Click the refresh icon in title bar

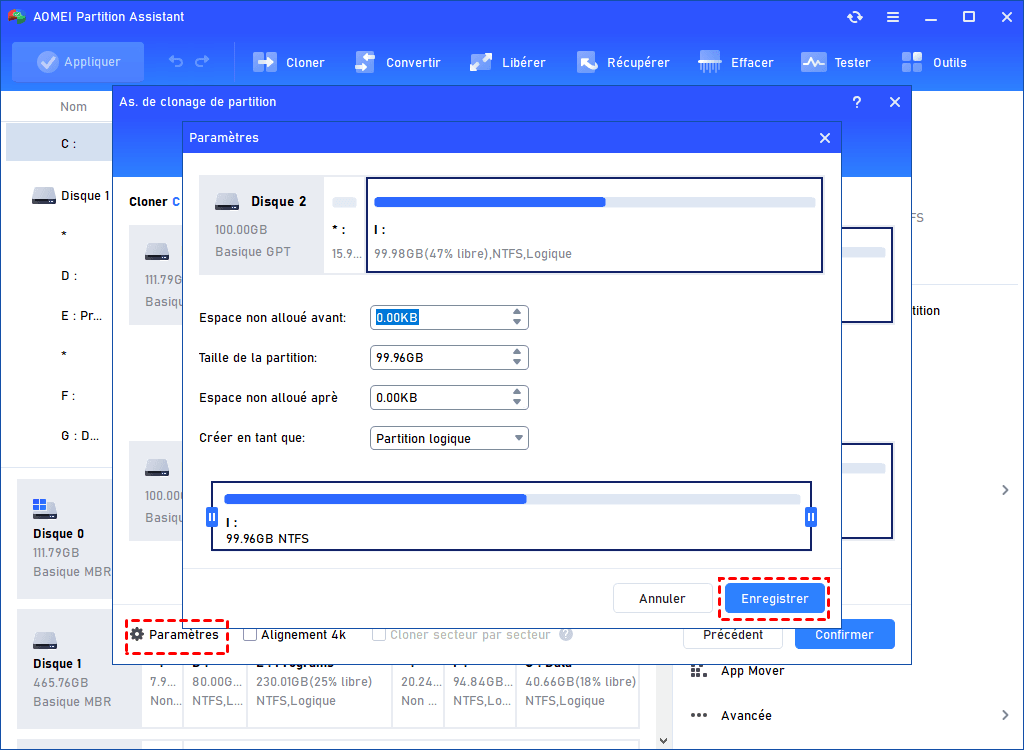click(855, 17)
